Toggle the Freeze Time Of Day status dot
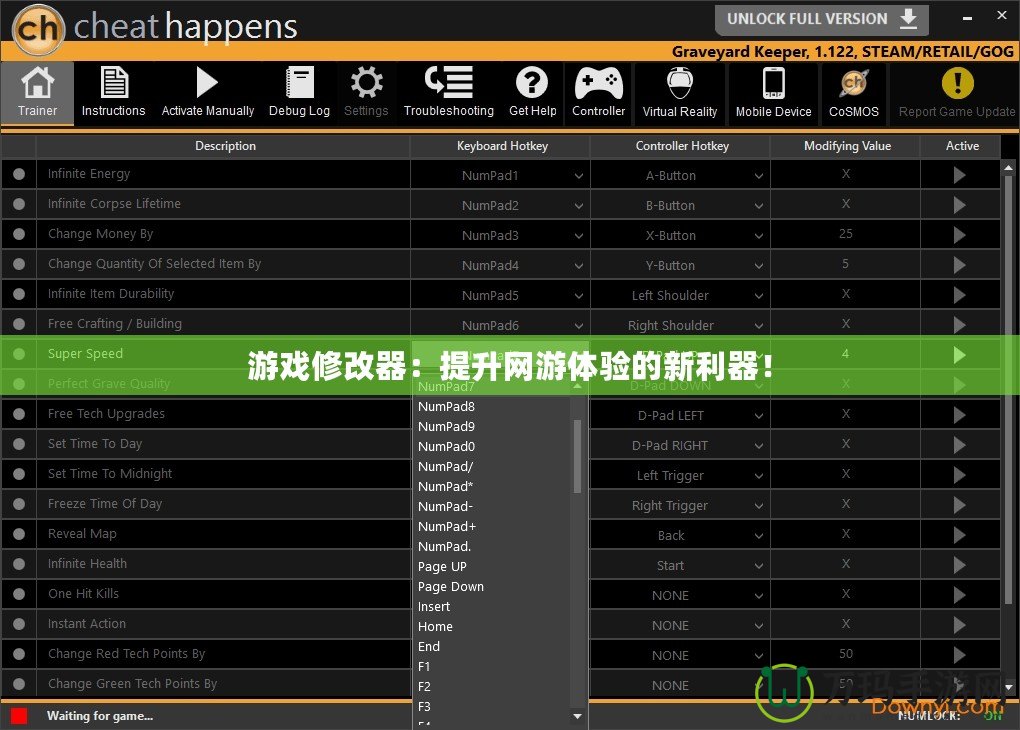Screen dimensions: 1020x730 coord(19,504)
